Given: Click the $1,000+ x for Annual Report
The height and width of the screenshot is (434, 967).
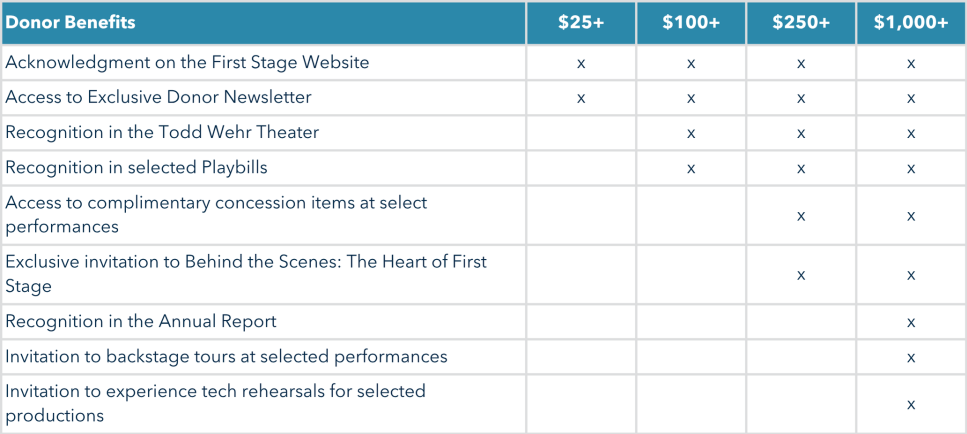Looking at the screenshot, I should (x=911, y=323).
